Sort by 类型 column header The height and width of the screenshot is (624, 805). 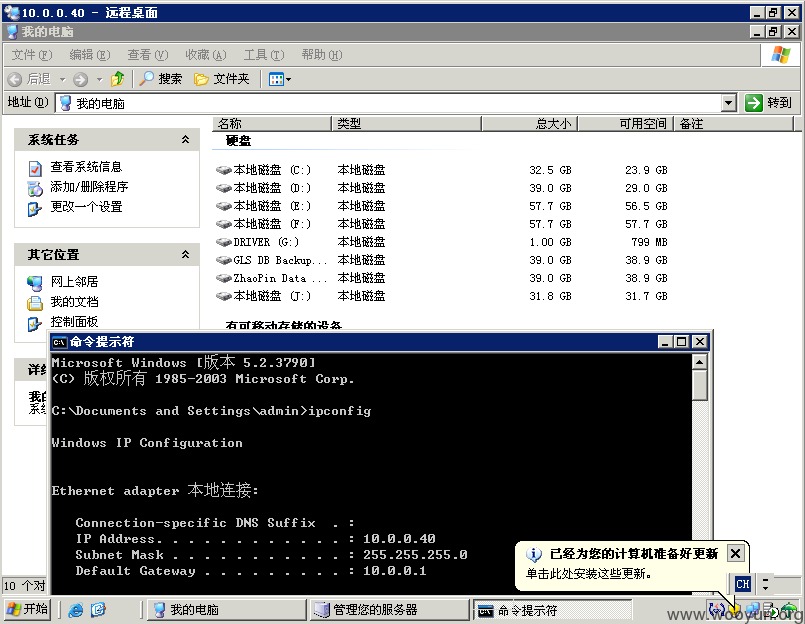[x=407, y=124]
